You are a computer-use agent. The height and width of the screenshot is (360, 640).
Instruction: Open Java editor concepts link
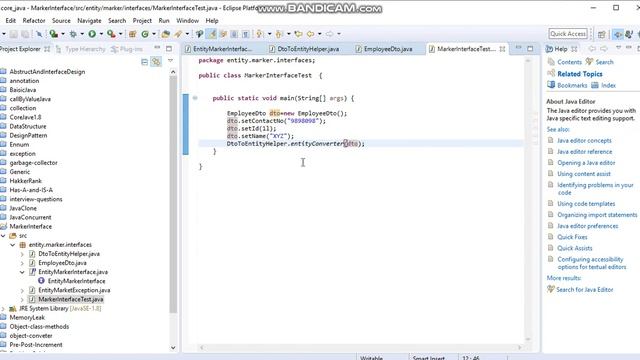coord(584,140)
